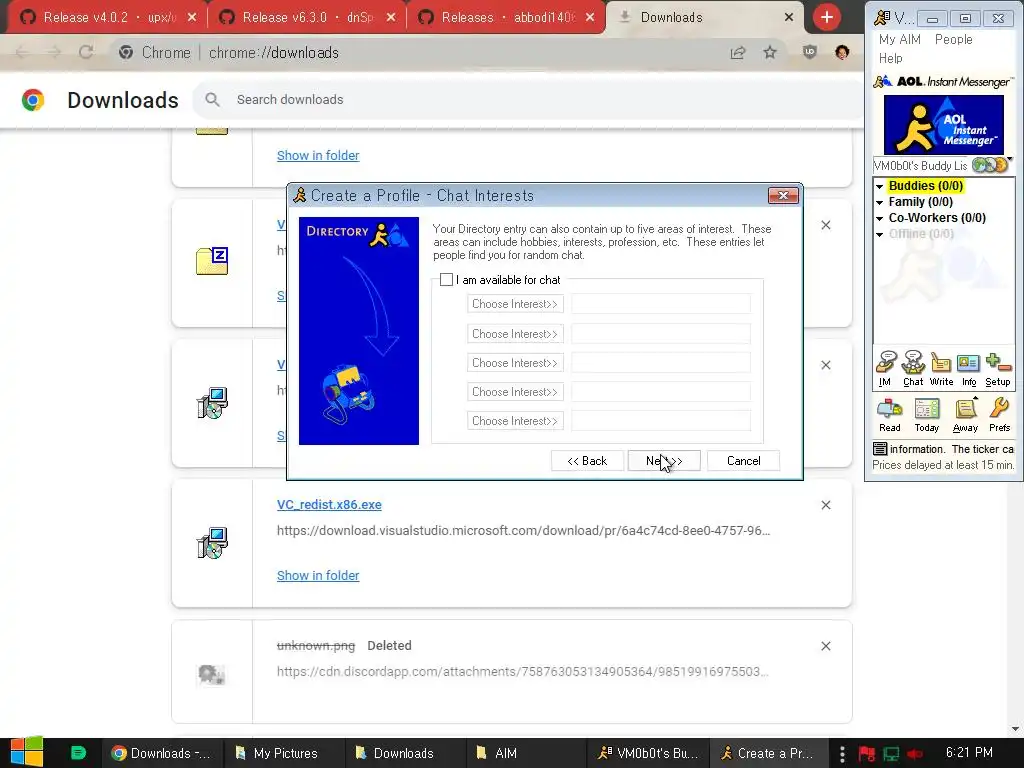Open the Downloads folder taskbar item

[404, 753]
